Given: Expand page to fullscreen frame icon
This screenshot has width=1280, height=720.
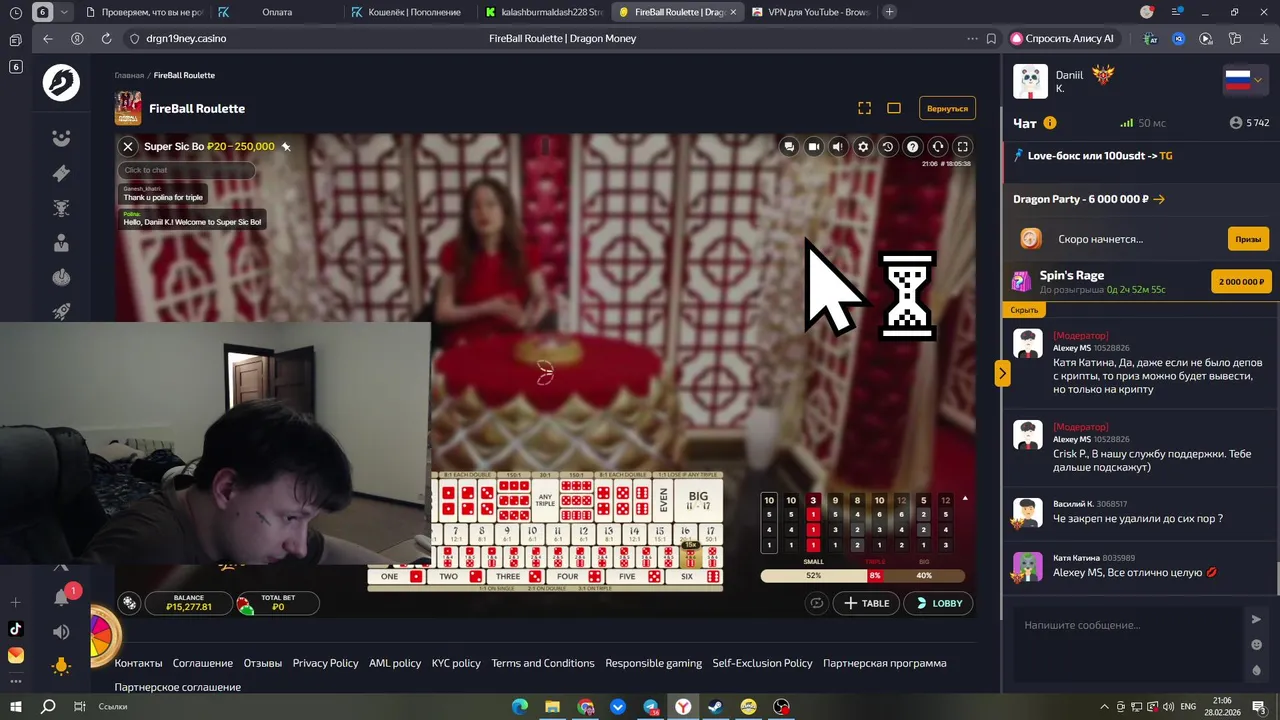Looking at the screenshot, I should pyautogui.click(x=865, y=108).
